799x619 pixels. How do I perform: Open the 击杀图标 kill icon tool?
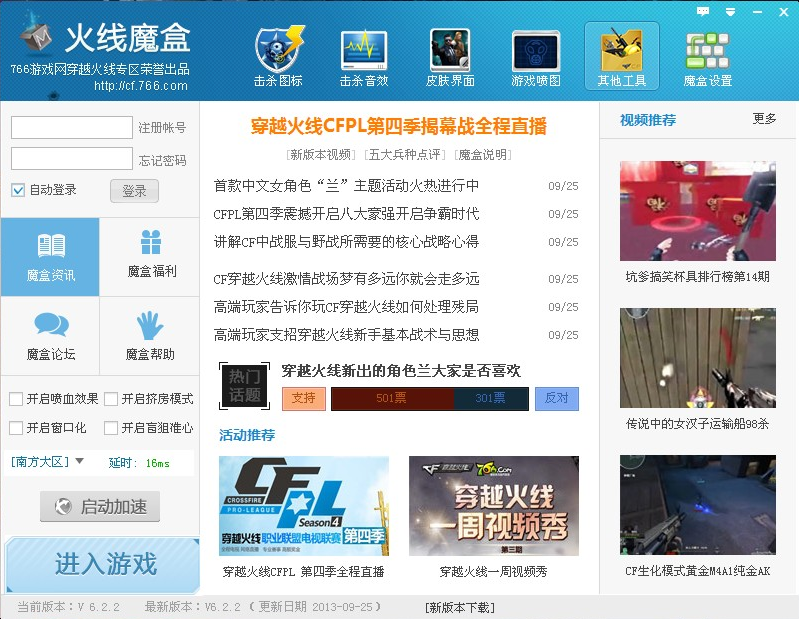(x=278, y=57)
